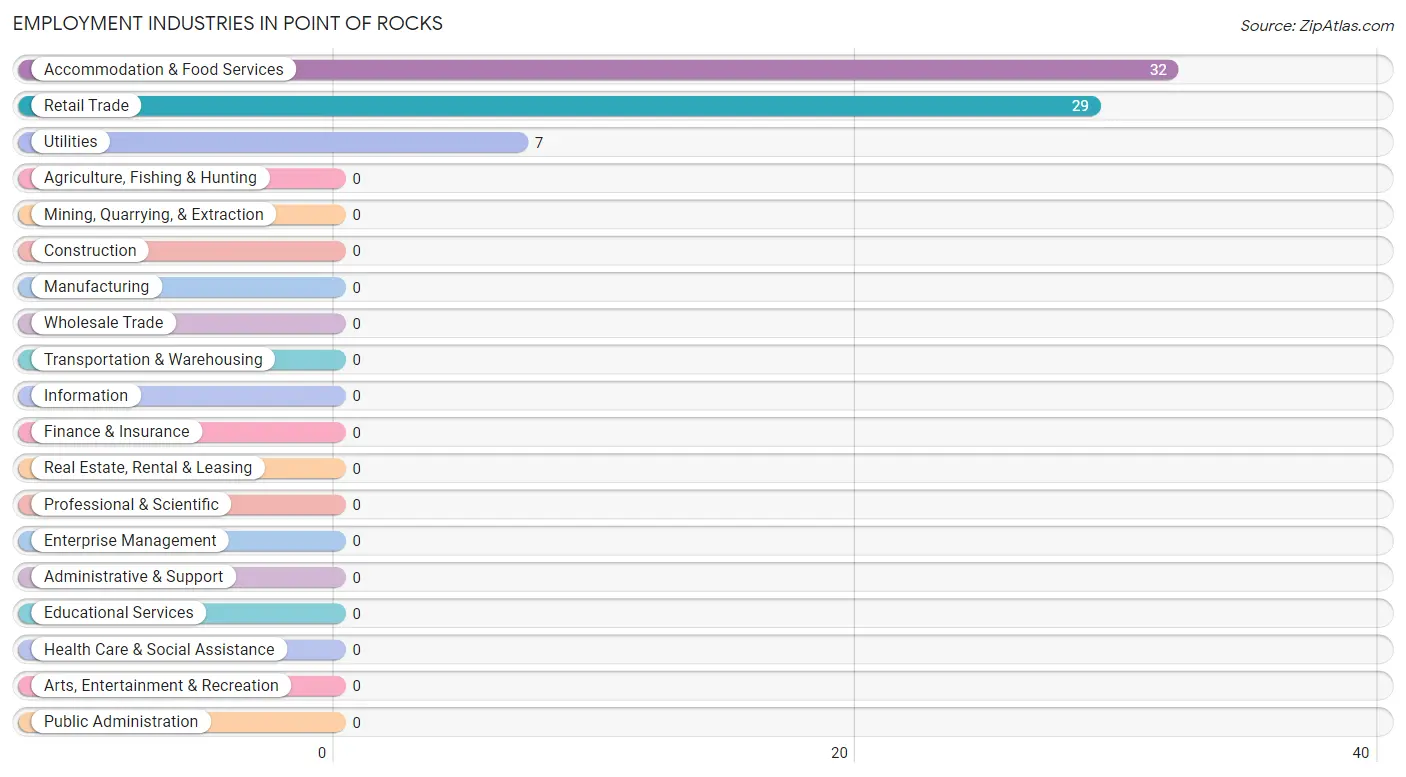Viewport: 1406px width, 777px height.
Task: Click the x-axis tick label 0
Action: [322, 753]
